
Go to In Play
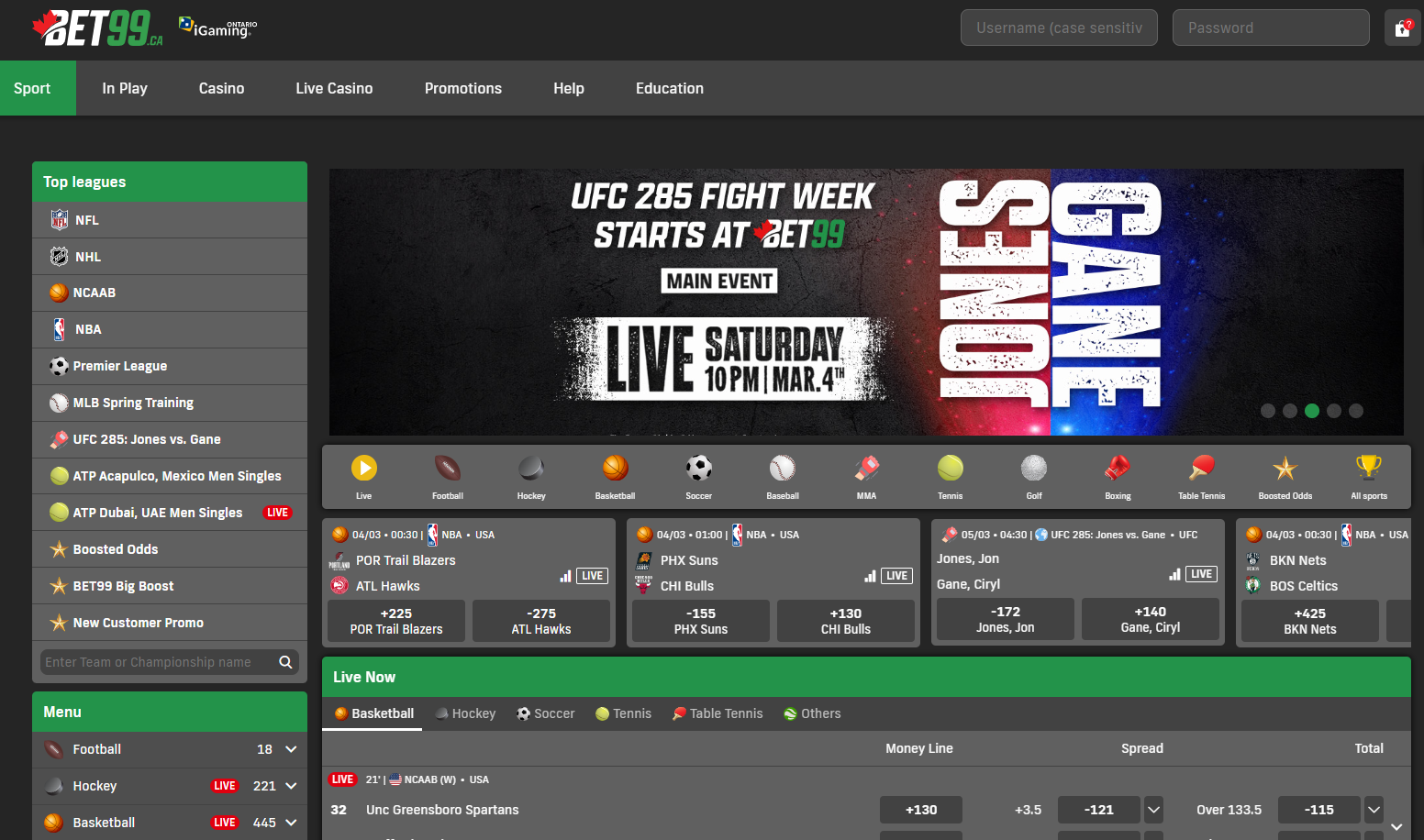(125, 88)
